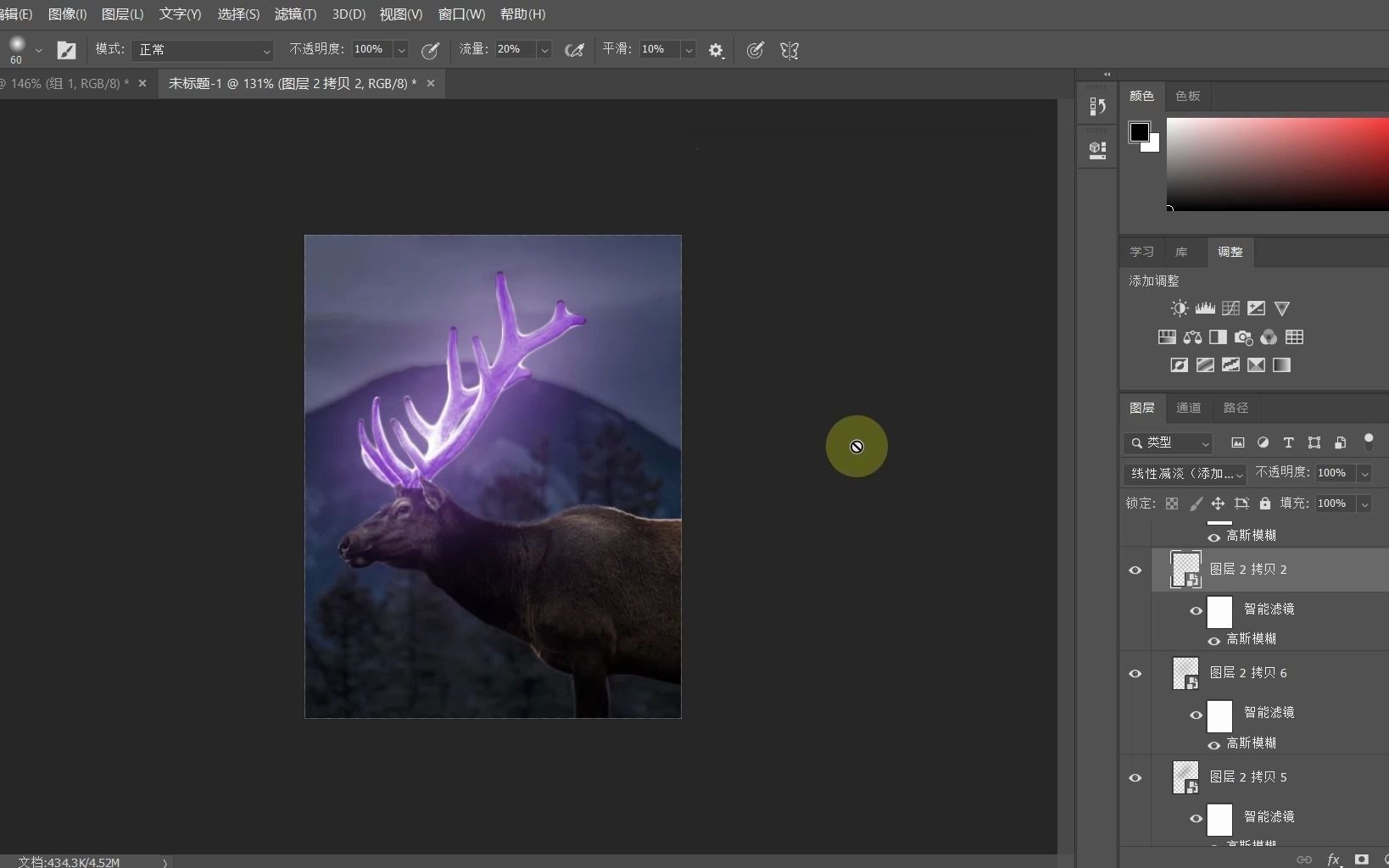Select 图层 2 拷贝 6 layer thumbnail
The image size is (1389, 868).
click(x=1185, y=673)
